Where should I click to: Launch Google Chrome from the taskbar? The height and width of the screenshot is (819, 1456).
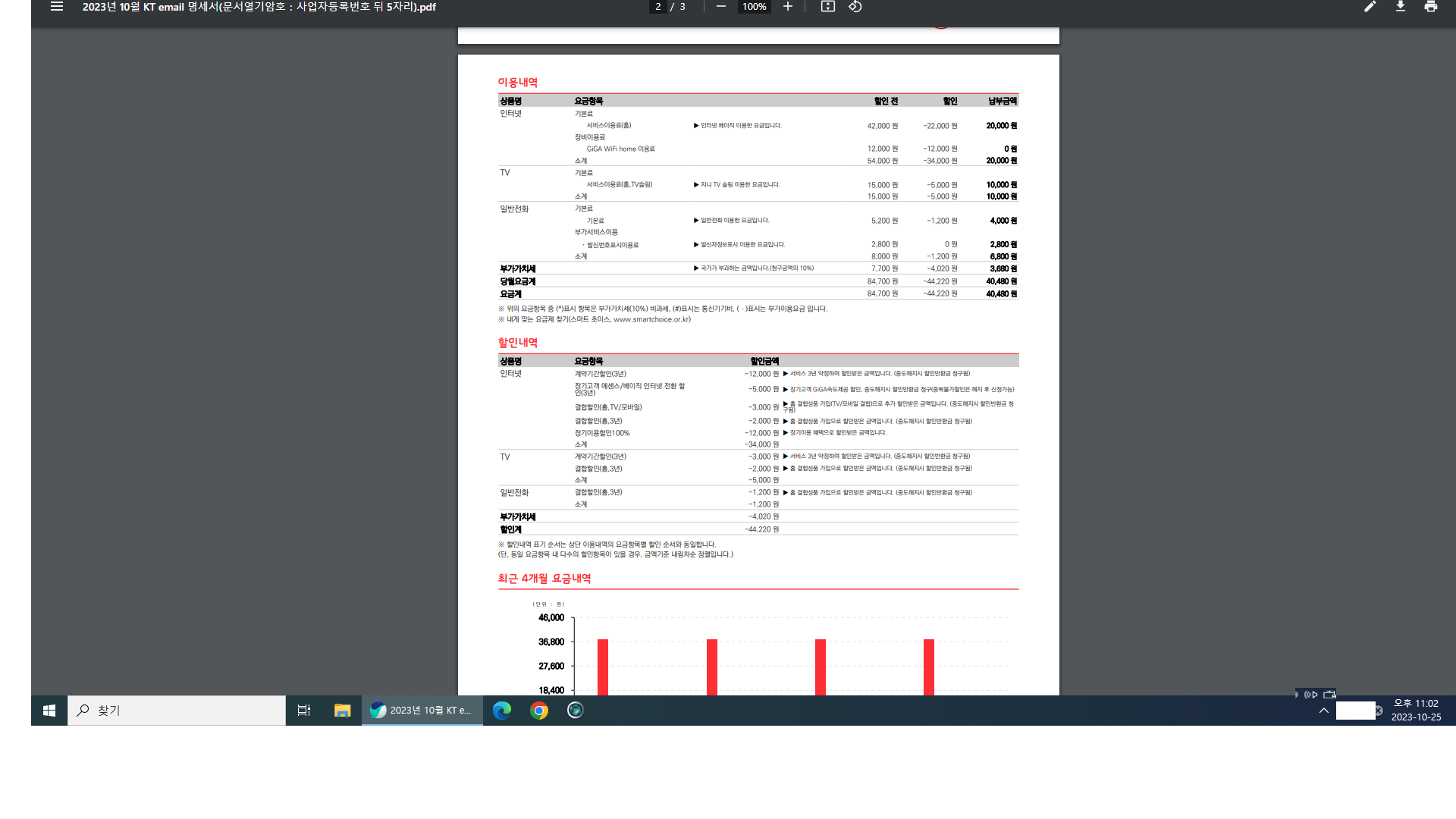(x=539, y=711)
